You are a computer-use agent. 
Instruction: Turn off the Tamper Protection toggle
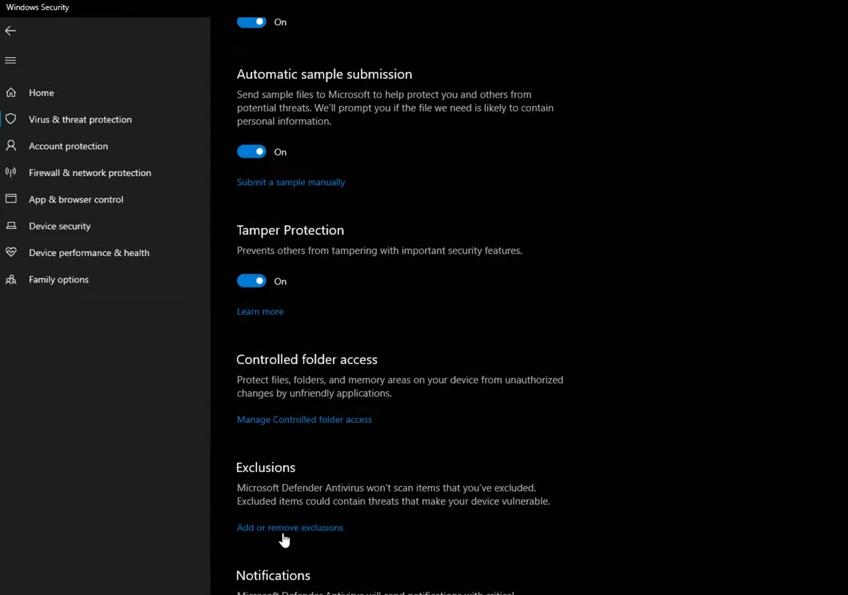click(252, 281)
